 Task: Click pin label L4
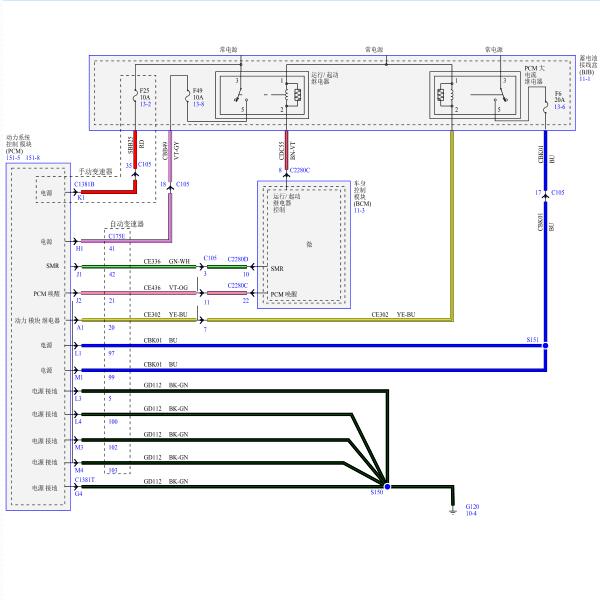[78, 421]
